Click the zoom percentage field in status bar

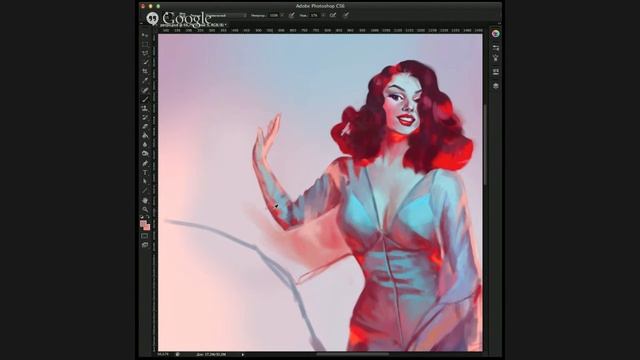tap(163, 354)
